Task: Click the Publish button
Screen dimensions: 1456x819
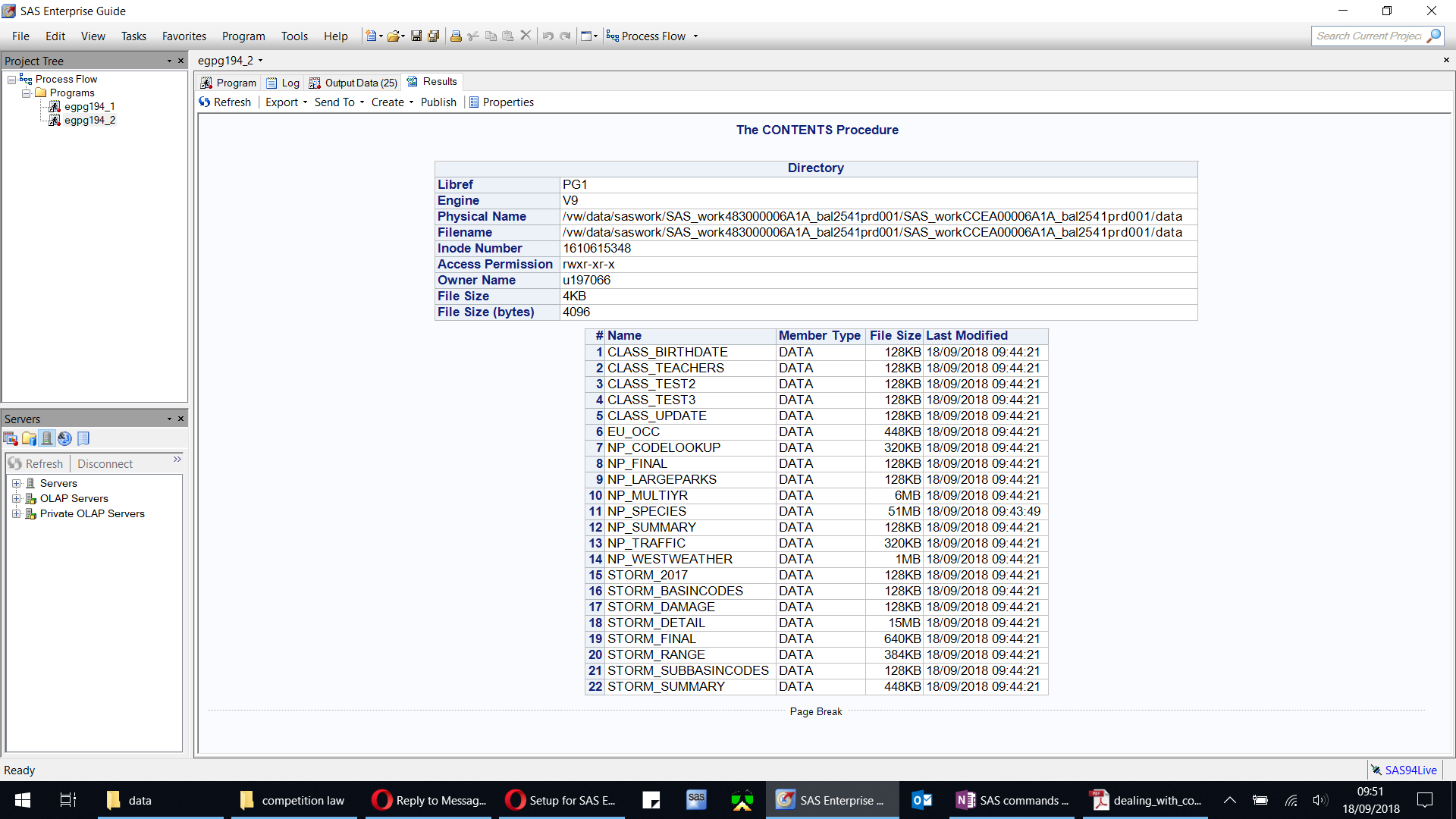Action: pos(438,102)
